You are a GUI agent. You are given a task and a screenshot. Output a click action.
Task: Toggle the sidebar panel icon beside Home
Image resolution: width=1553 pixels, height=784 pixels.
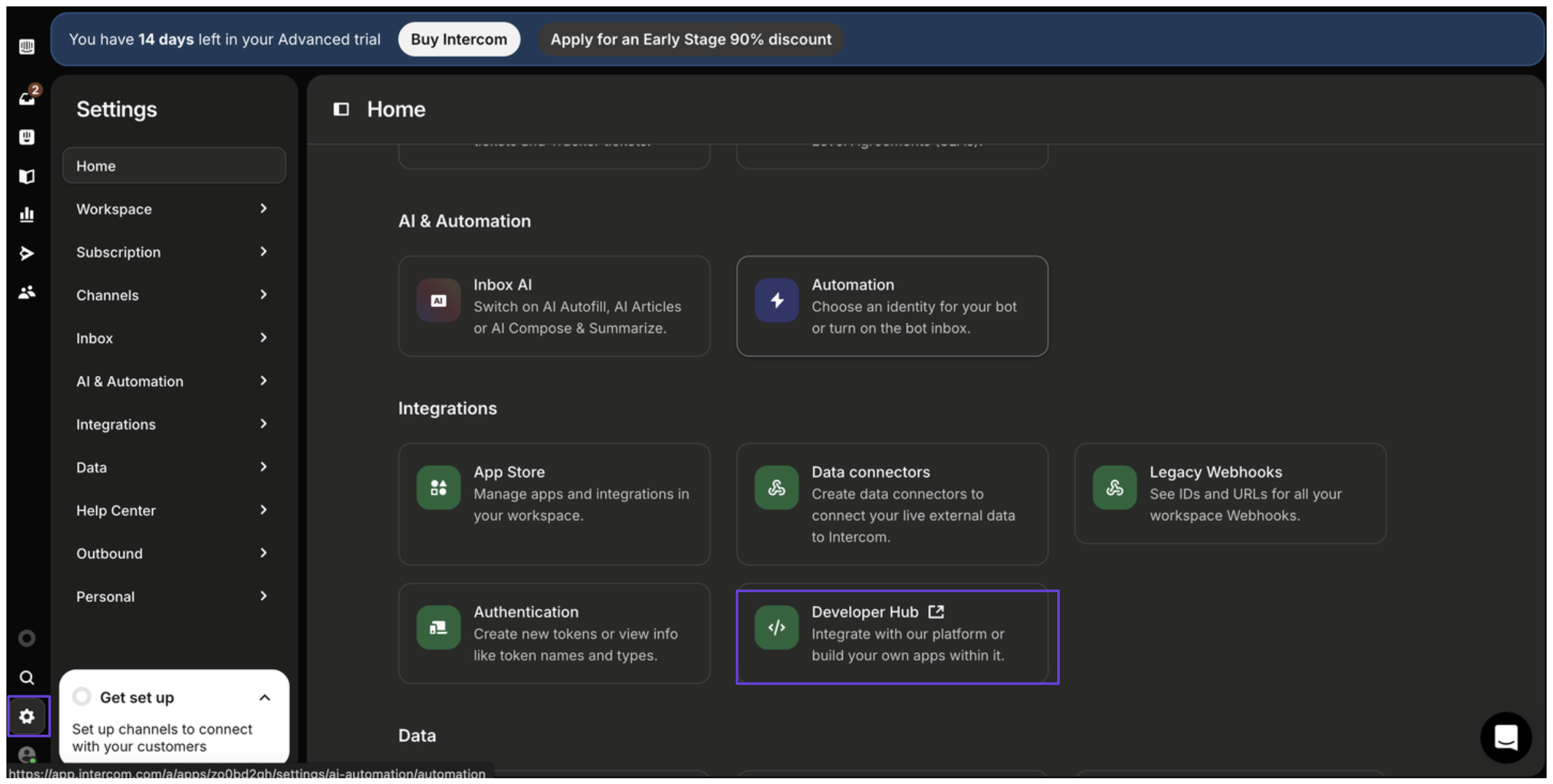coord(341,109)
